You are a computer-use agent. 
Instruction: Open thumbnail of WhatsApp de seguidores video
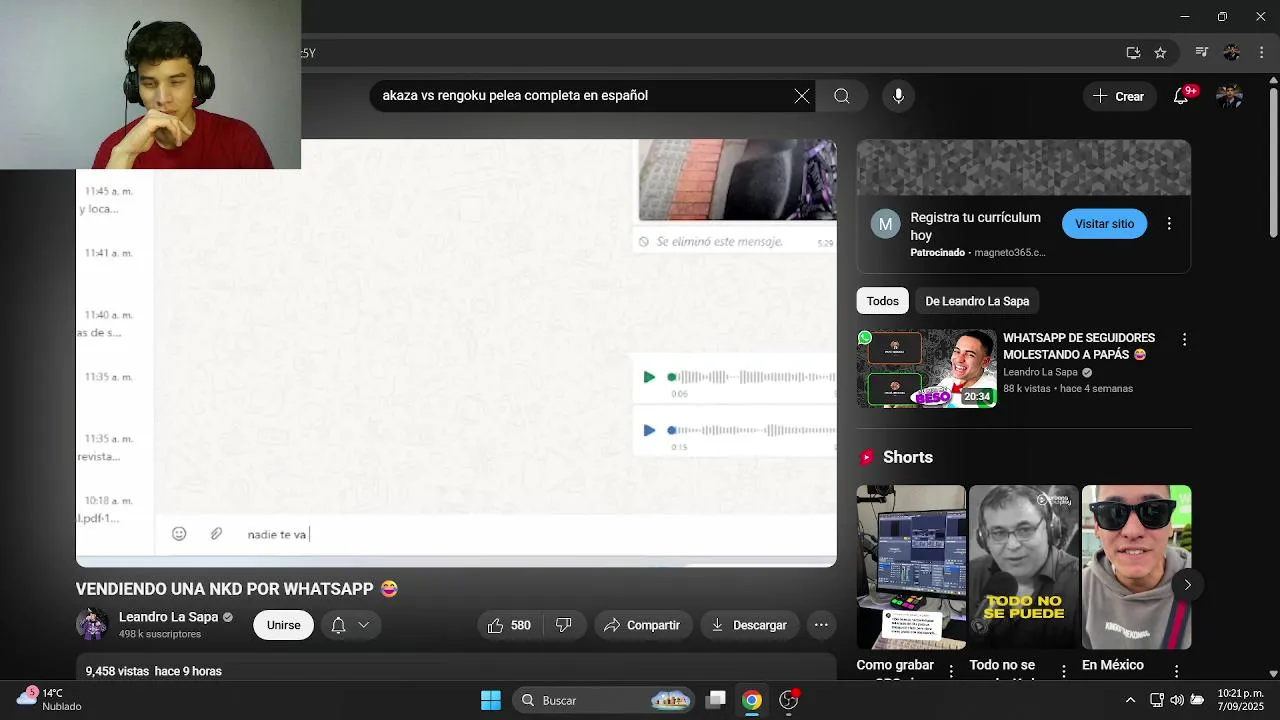(926, 368)
